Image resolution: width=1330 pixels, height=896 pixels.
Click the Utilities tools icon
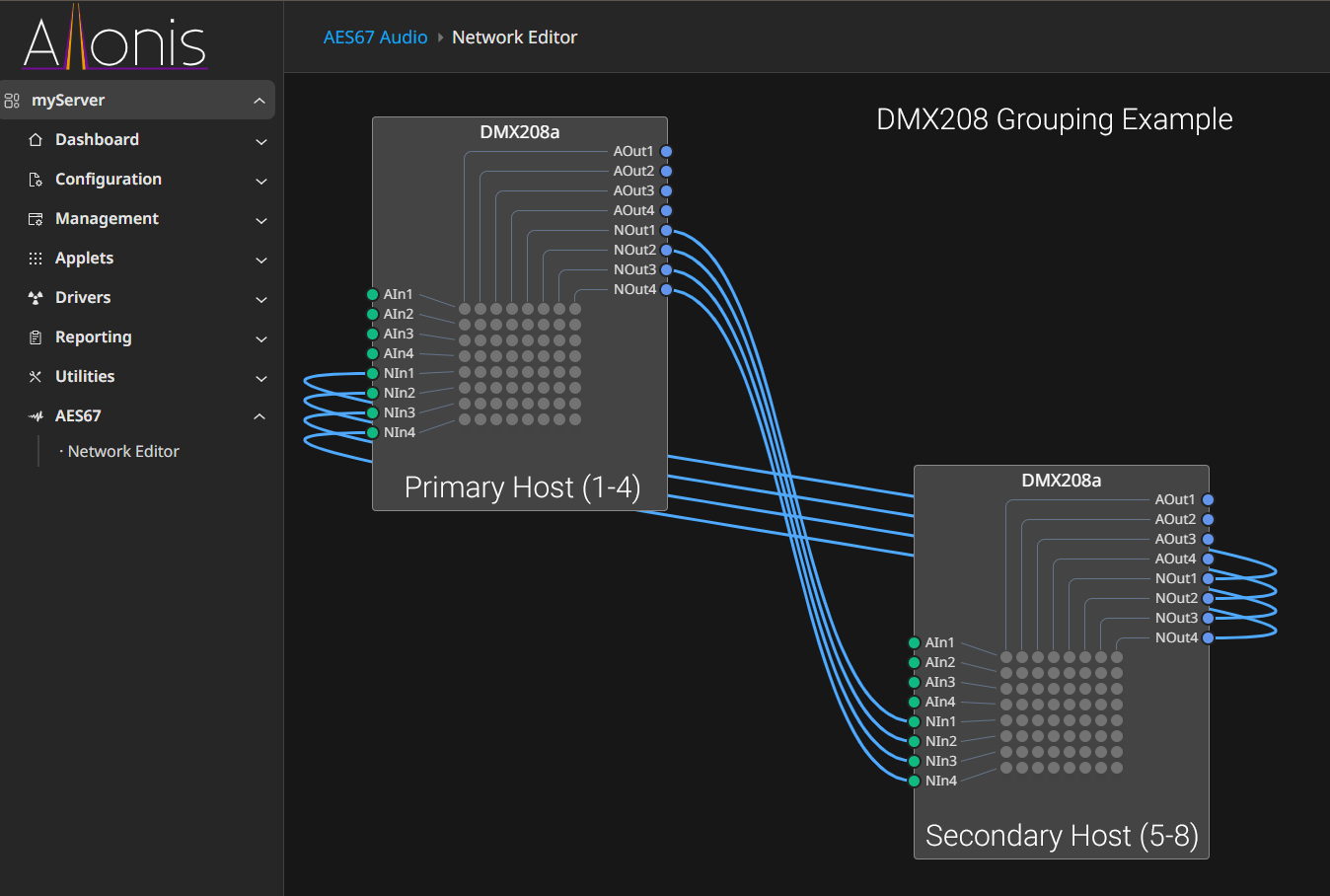coord(36,377)
